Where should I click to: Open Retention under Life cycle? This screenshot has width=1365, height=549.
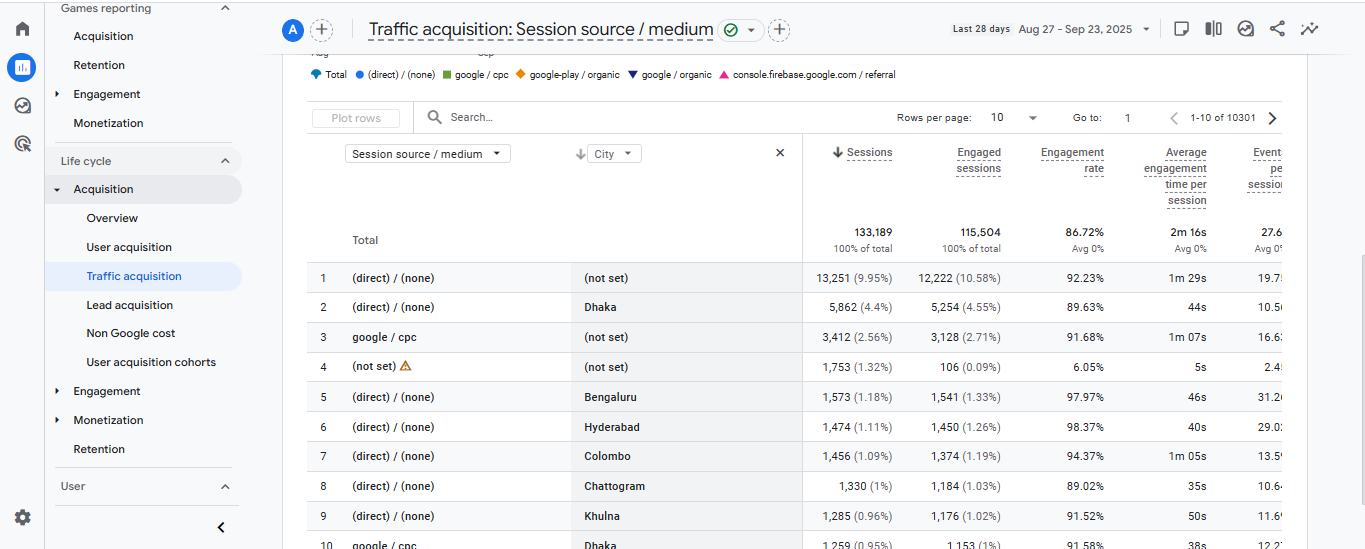pyautogui.click(x=99, y=449)
